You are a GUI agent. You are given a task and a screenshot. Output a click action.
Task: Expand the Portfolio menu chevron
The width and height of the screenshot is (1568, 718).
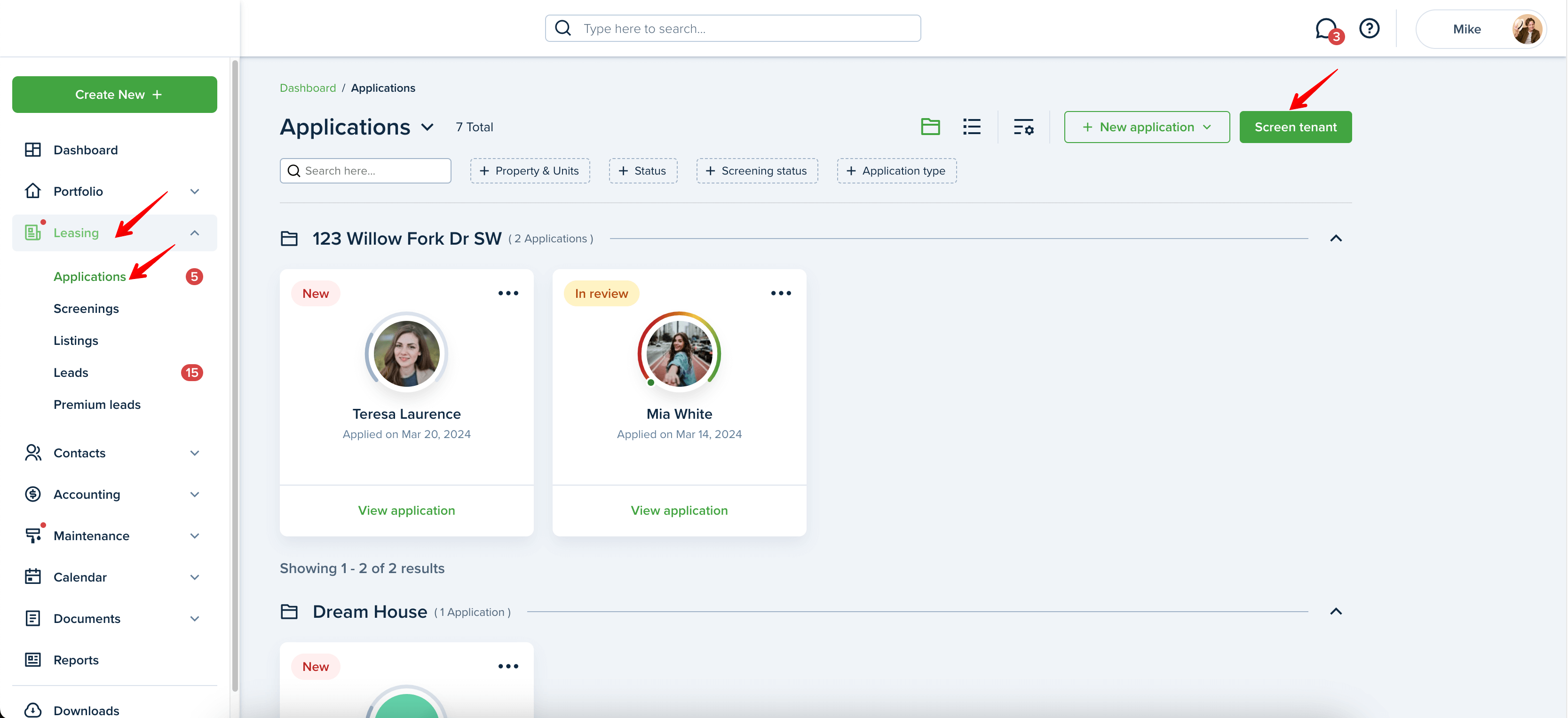pos(195,191)
